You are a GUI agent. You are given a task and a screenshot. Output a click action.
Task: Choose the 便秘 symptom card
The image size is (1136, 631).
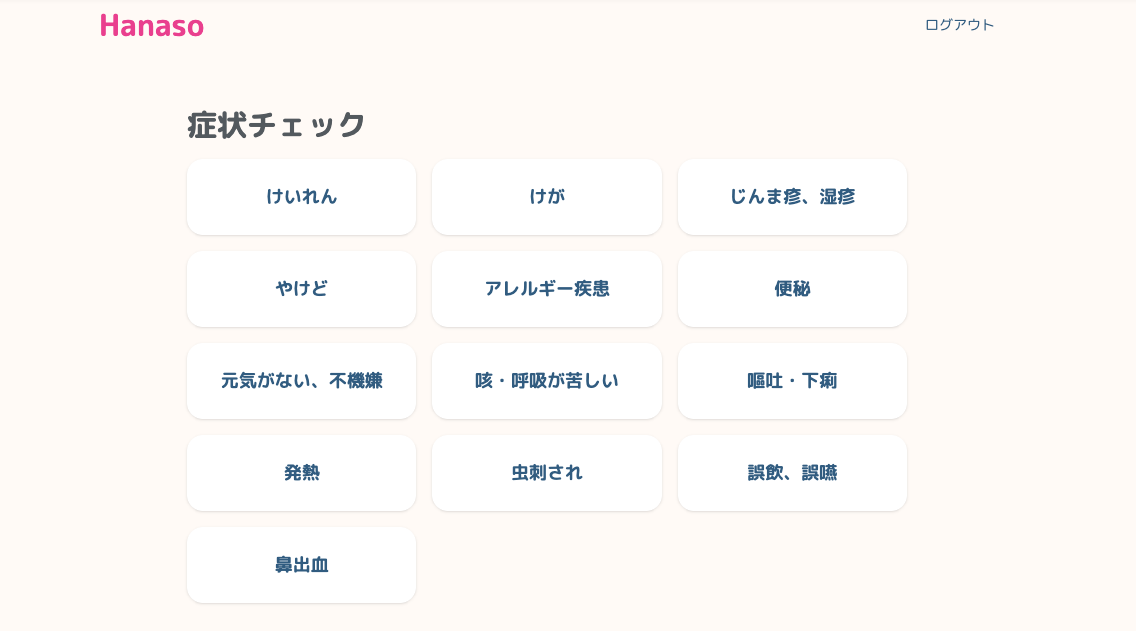[x=792, y=289]
